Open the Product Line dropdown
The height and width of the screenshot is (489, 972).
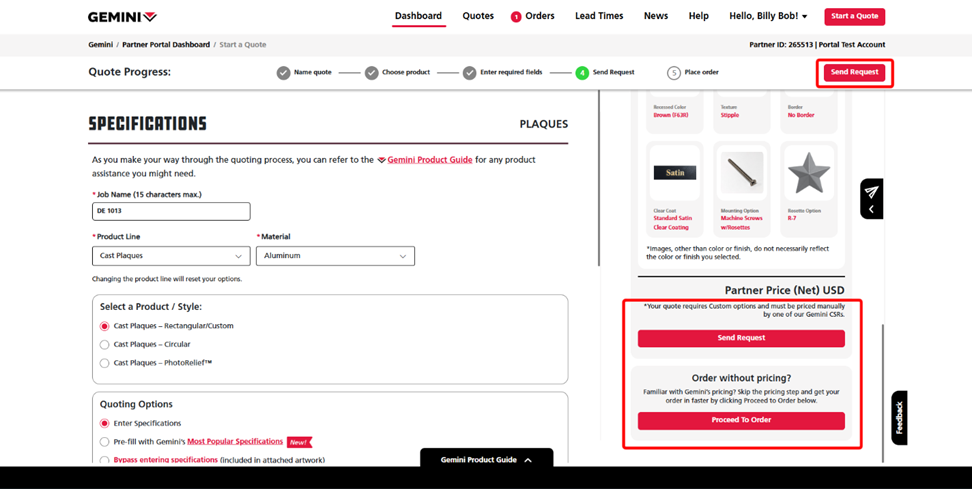click(x=171, y=256)
